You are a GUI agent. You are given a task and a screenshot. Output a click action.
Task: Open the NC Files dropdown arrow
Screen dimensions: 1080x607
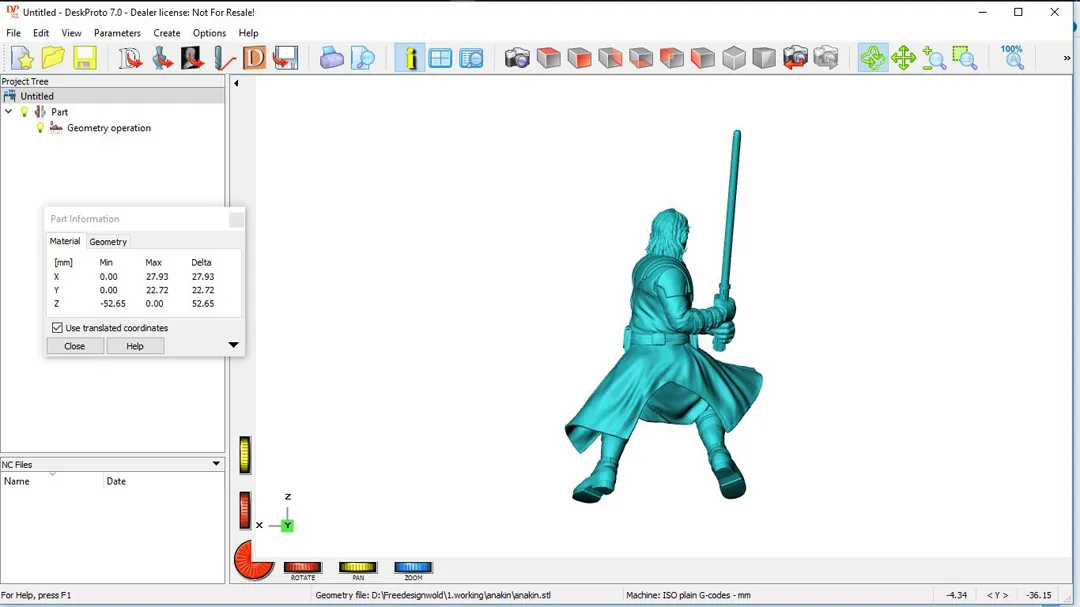click(x=216, y=464)
